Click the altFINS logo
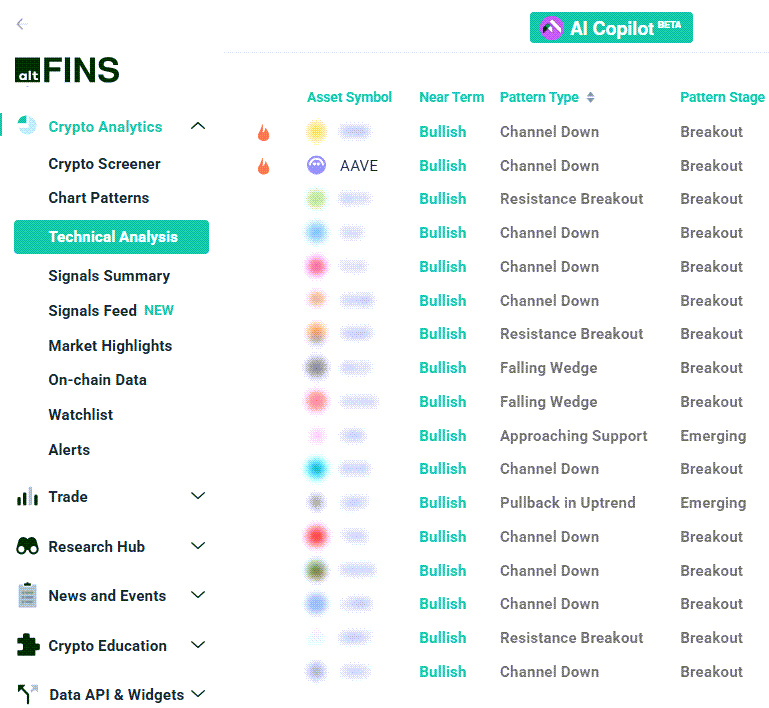The image size is (769, 708). pyautogui.click(x=67, y=70)
